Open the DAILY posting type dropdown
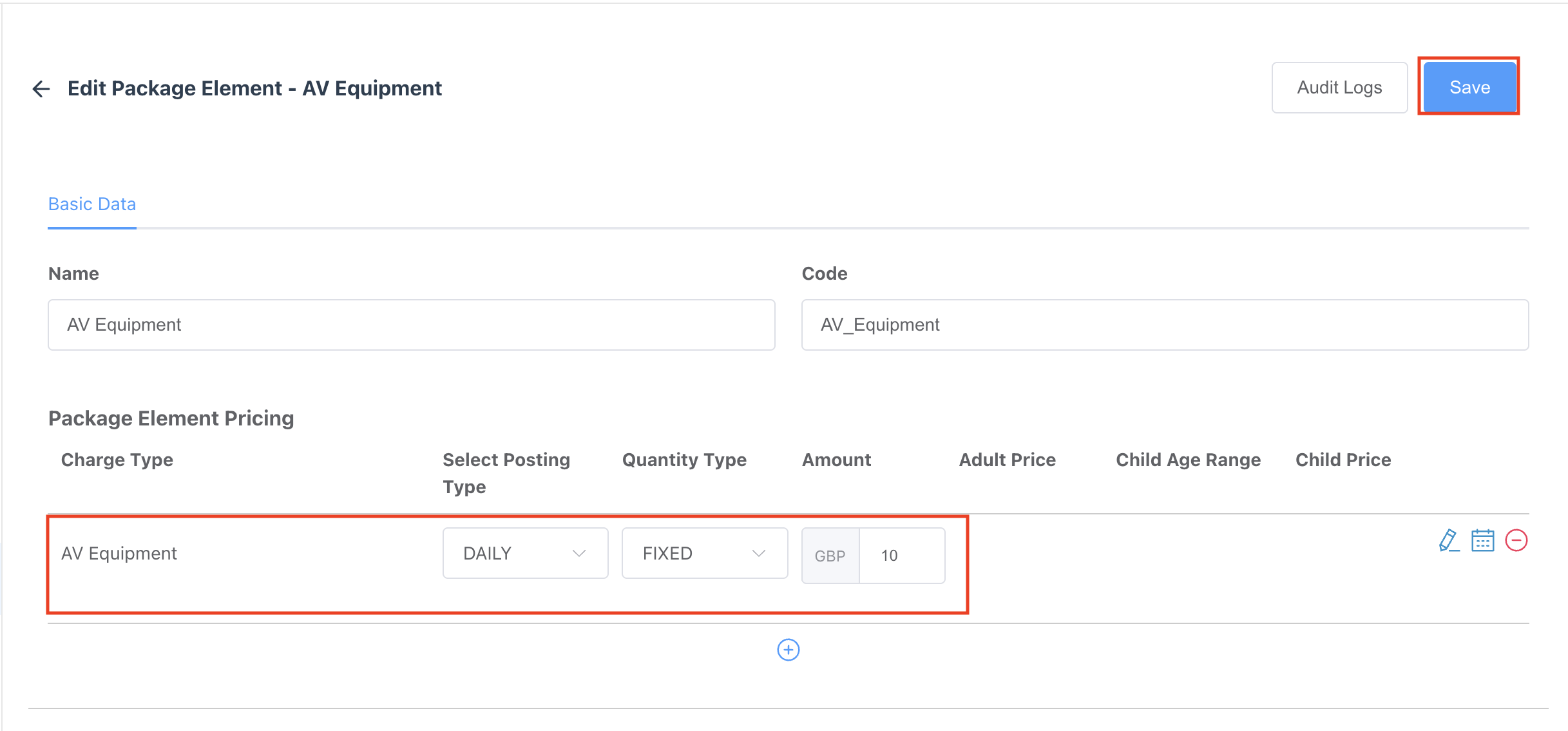This screenshot has height=731, width=1568. tap(525, 552)
